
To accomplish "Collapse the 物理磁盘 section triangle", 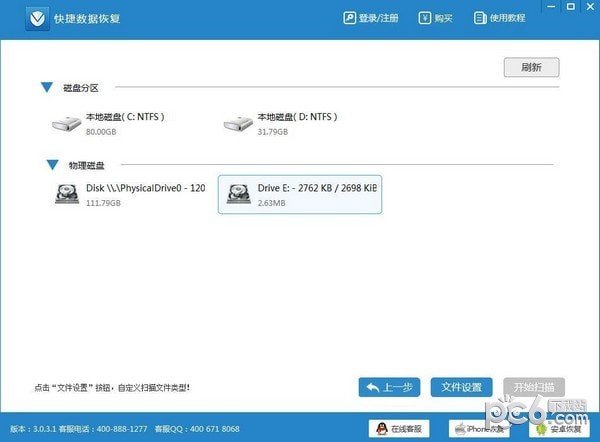I will (51, 164).
